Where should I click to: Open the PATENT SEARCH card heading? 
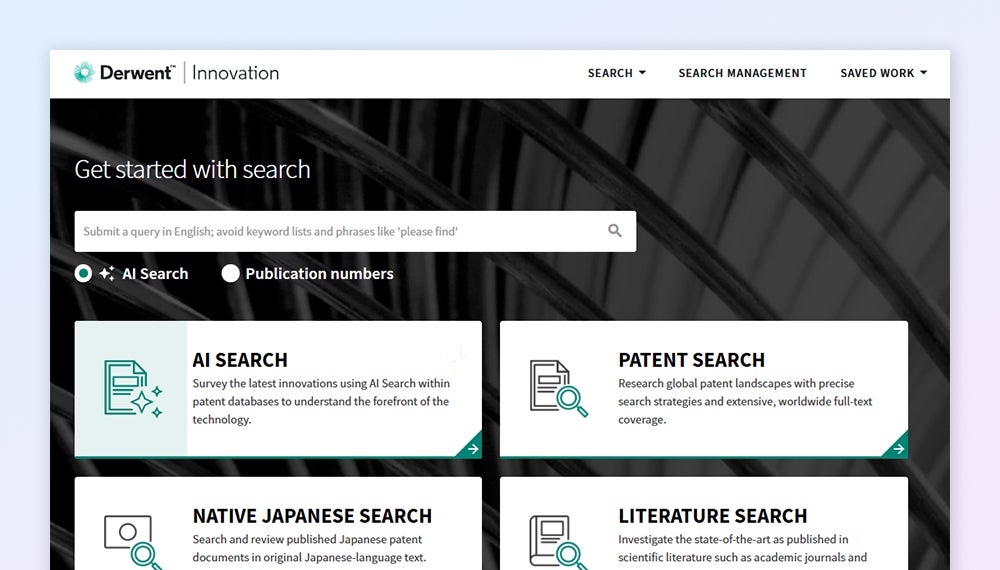click(x=691, y=360)
